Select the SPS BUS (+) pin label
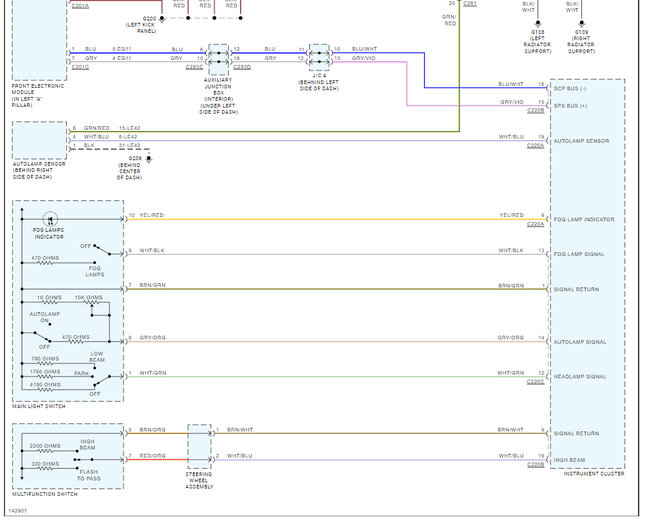 tap(570, 106)
